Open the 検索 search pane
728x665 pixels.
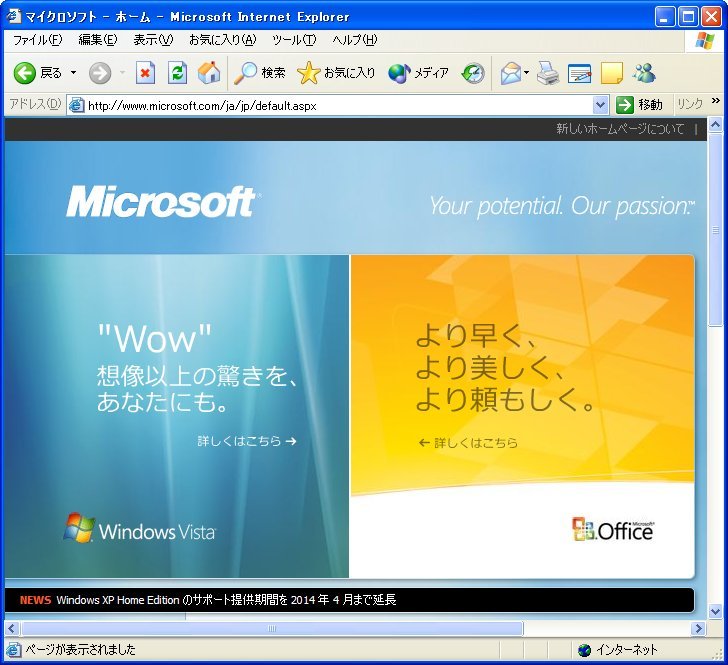(x=259, y=73)
